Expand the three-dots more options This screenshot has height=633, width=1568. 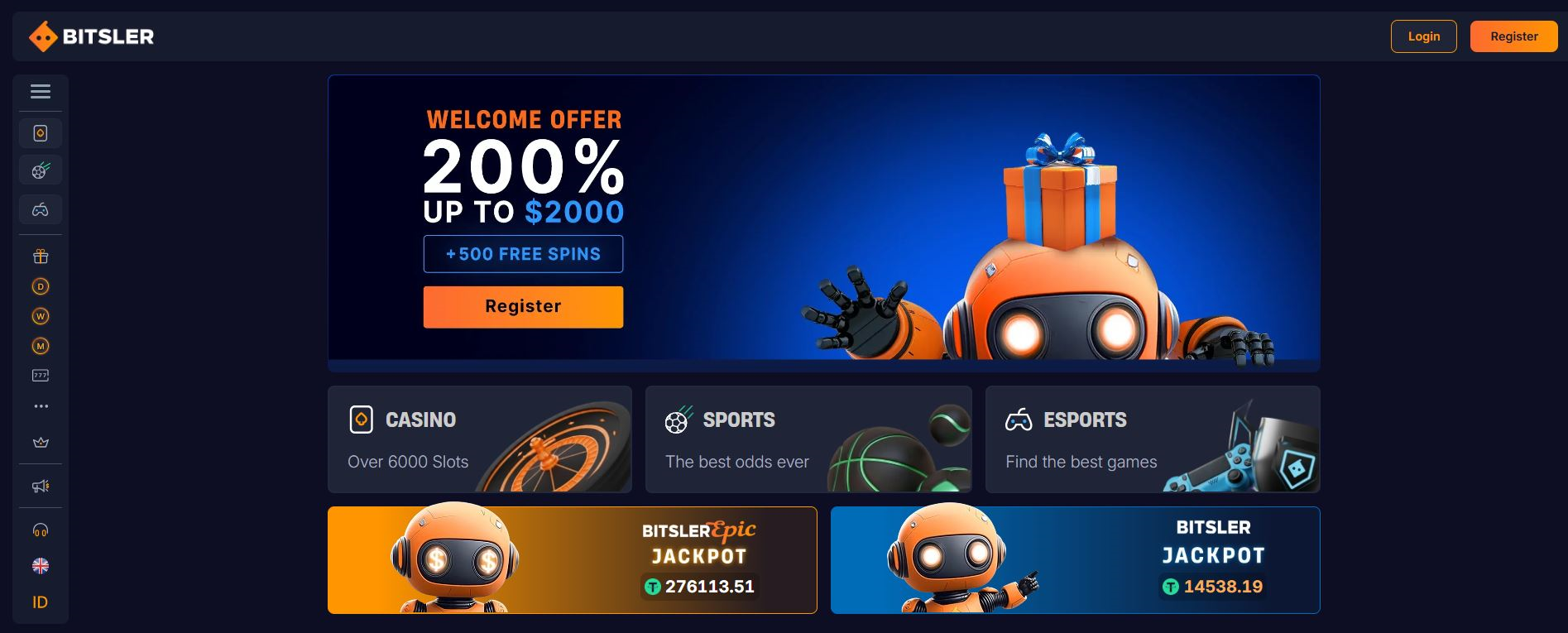pos(41,406)
